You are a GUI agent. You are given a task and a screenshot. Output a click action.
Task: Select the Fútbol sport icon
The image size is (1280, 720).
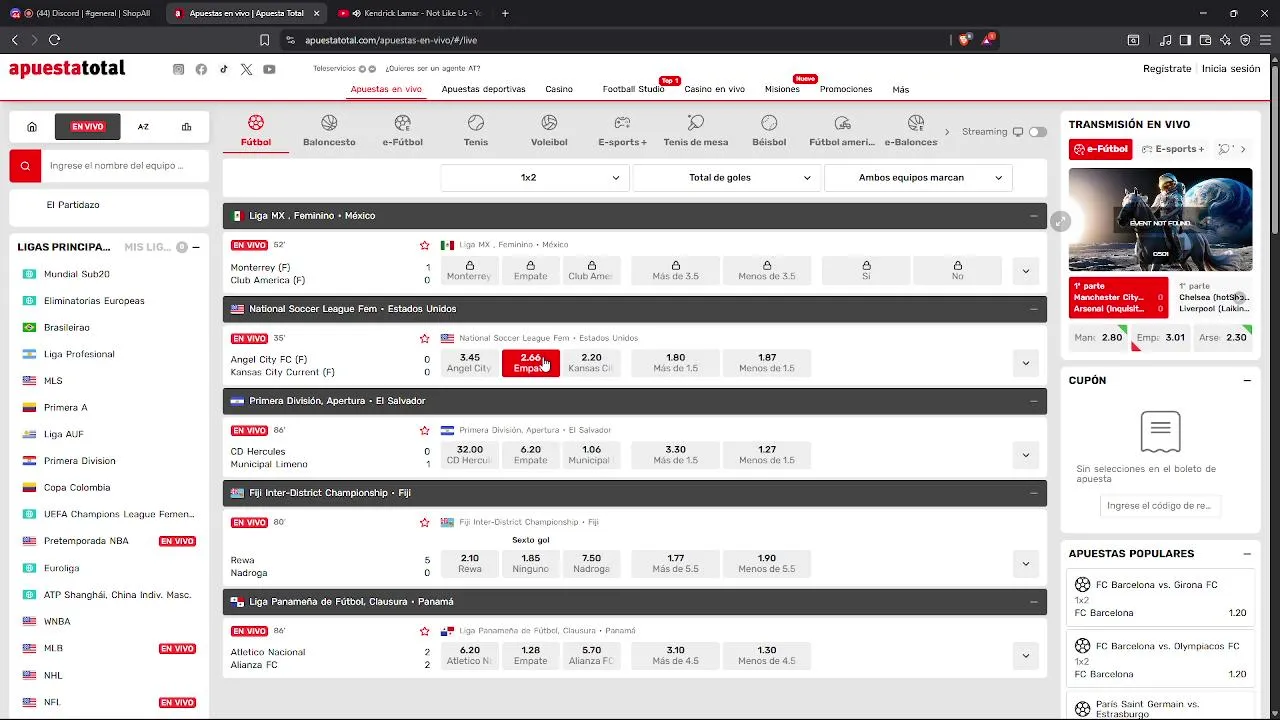pos(256,130)
